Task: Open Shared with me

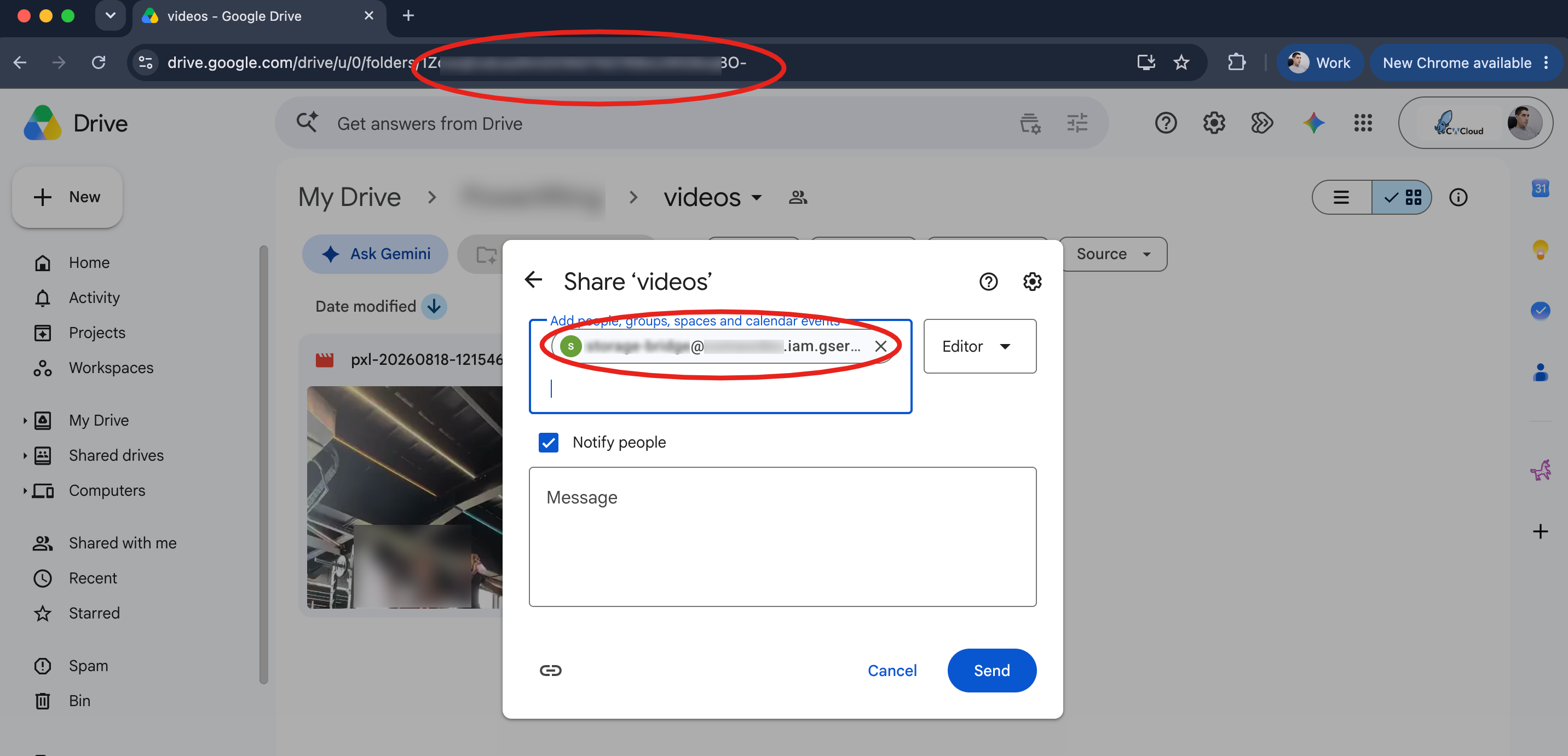Action: (122, 543)
